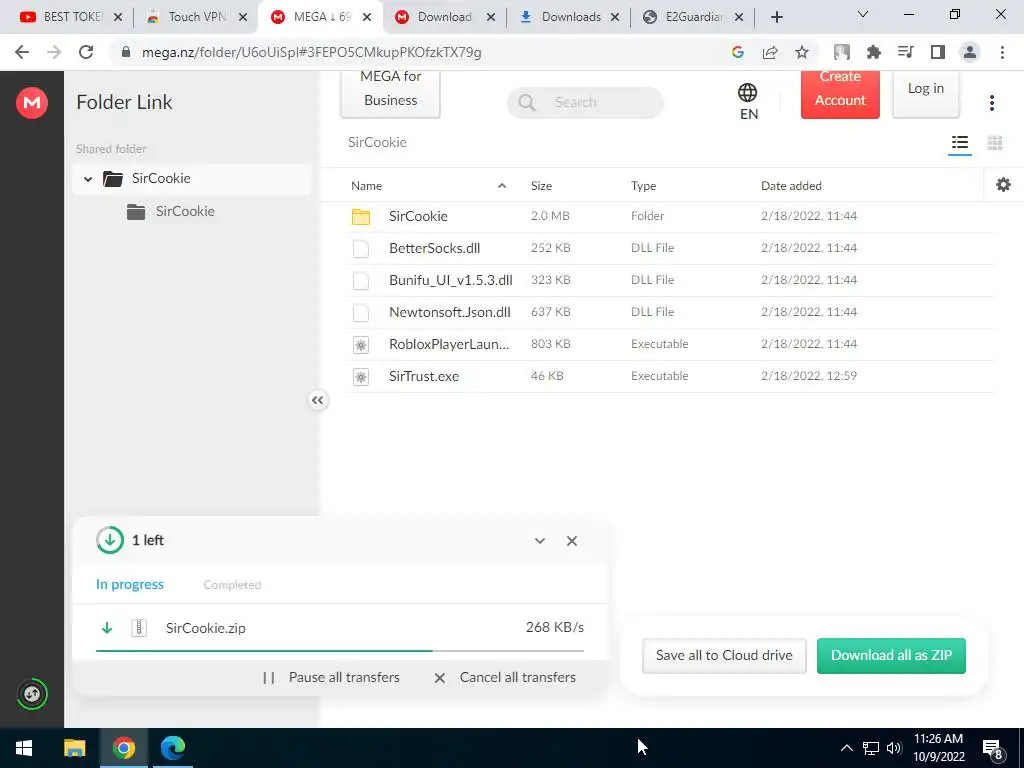Image resolution: width=1024 pixels, height=768 pixels.
Task: Open the transfers status icon in sidebar
Action: (x=31, y=694)
